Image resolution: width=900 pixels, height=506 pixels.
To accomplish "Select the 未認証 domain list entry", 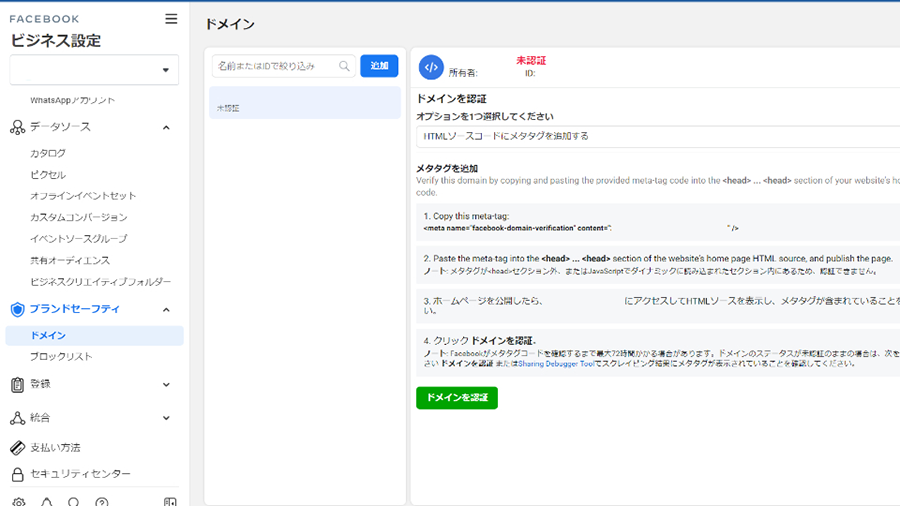I will pyautogui.click(x=305, y=103).
